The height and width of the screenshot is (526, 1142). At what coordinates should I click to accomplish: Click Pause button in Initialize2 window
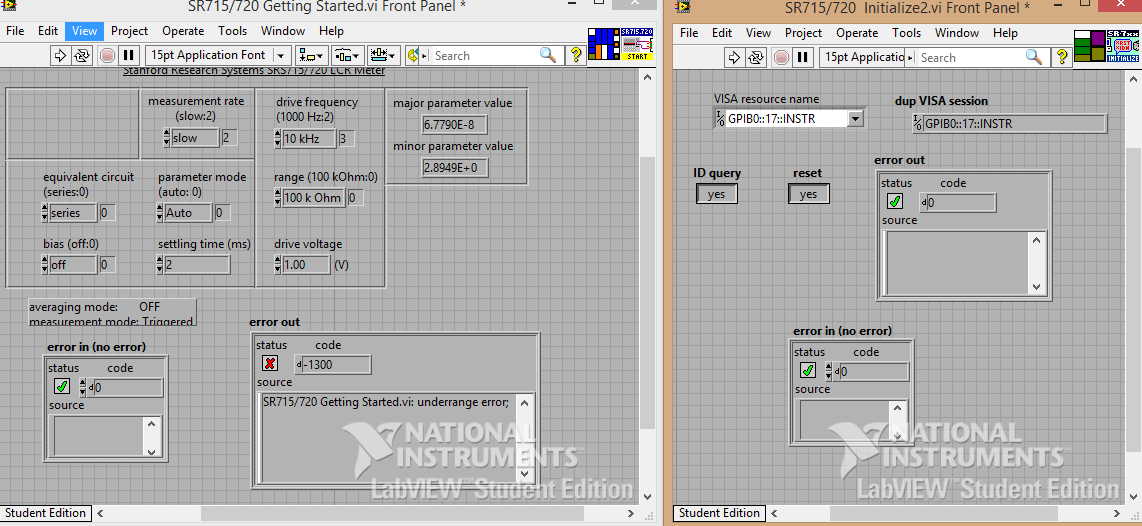pos(803,57)
